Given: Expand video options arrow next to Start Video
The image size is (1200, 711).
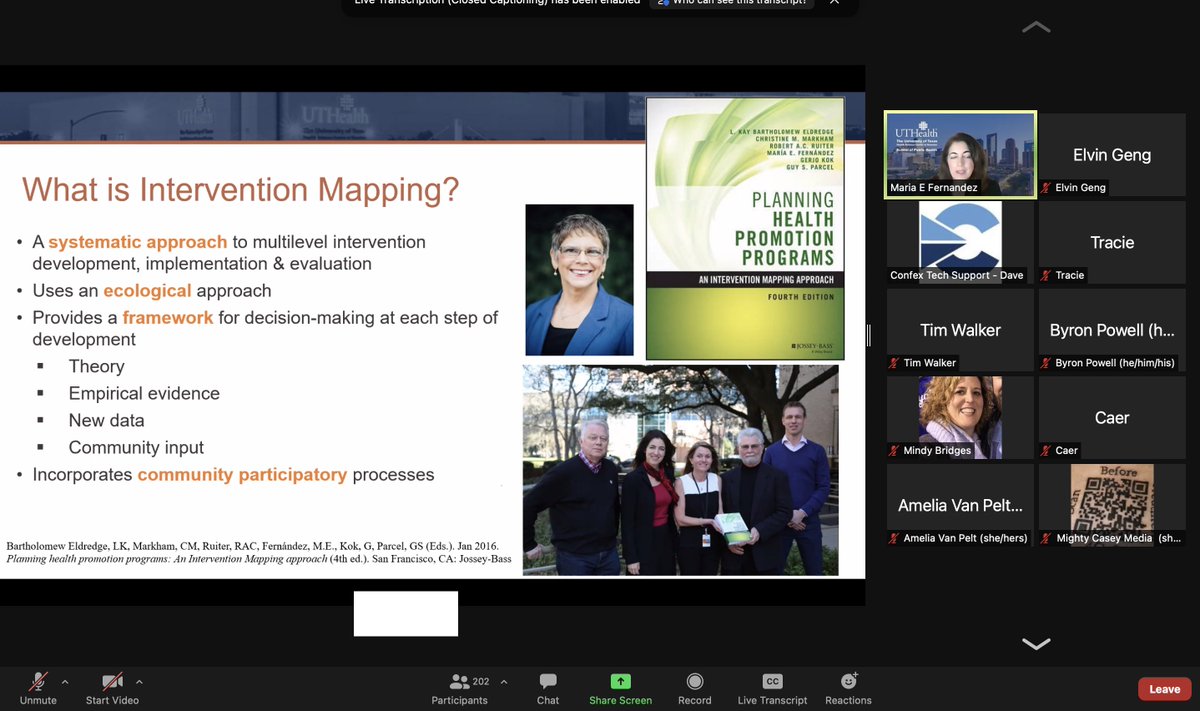Looking at the screenshot, I should coord(139,682).
